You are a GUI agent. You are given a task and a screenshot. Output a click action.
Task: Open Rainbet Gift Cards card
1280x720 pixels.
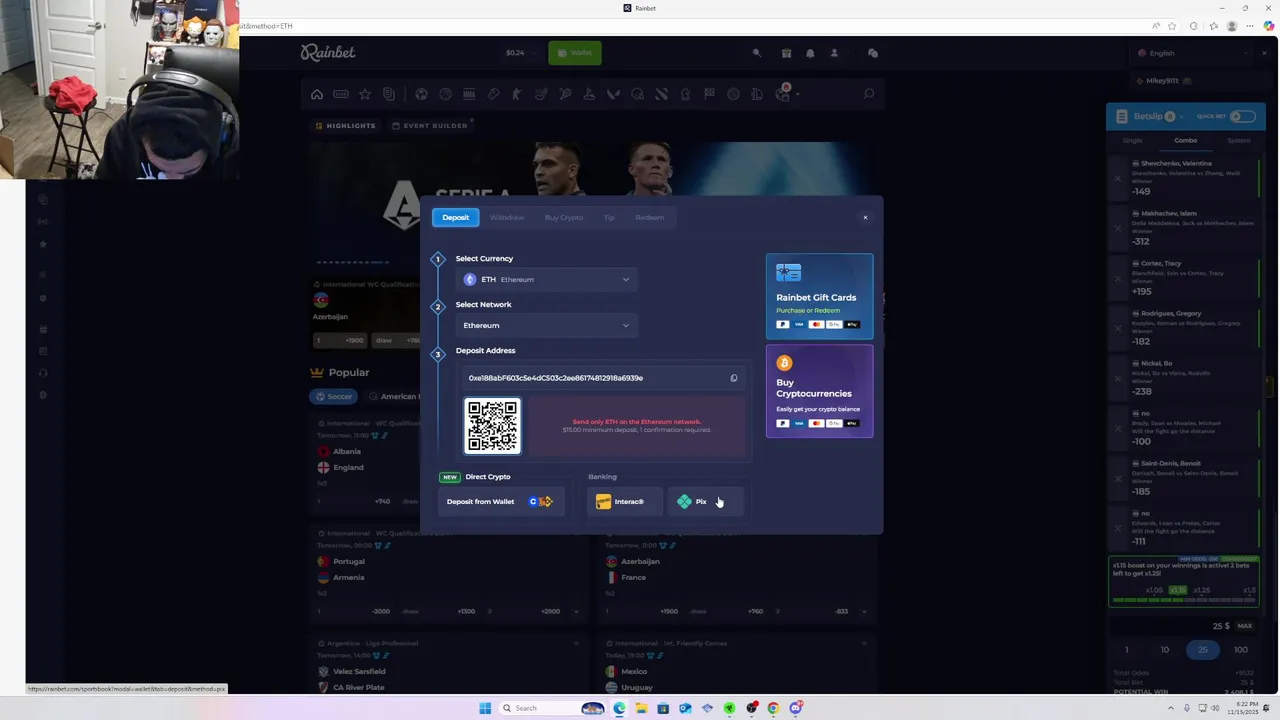click(819, 296)
